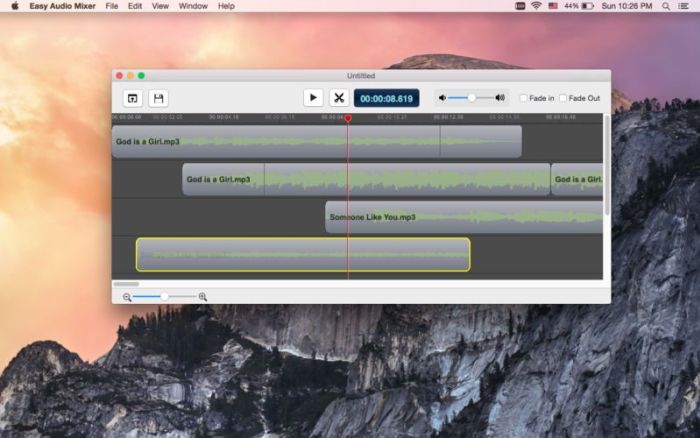The width and height of the screenshot is (700, 438).
Task: Open Spotlight search magnifier
Action: pyautogui.click(x=666, y=6)
